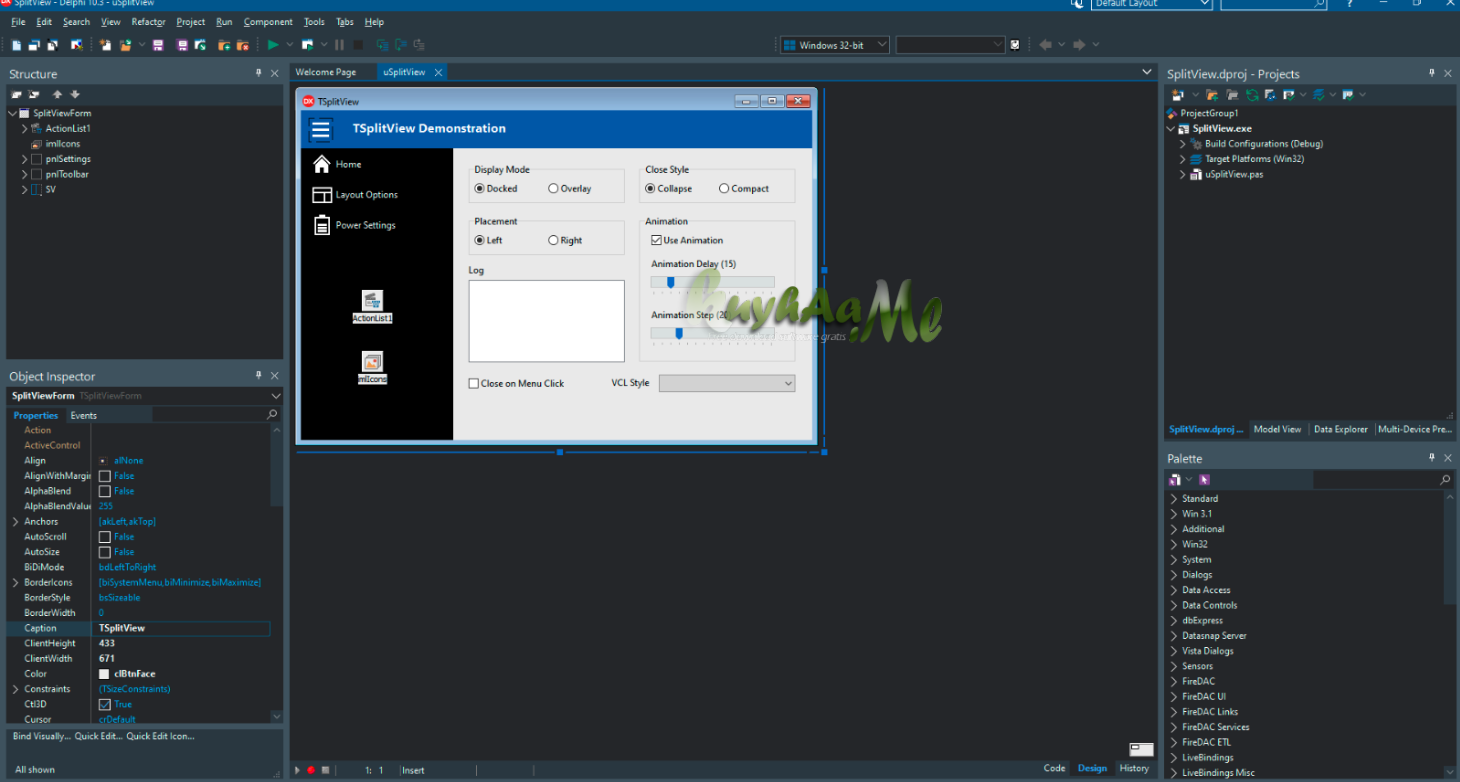Open the Component menu
The width and height of the screenshot is (1460, 782).
268,22
